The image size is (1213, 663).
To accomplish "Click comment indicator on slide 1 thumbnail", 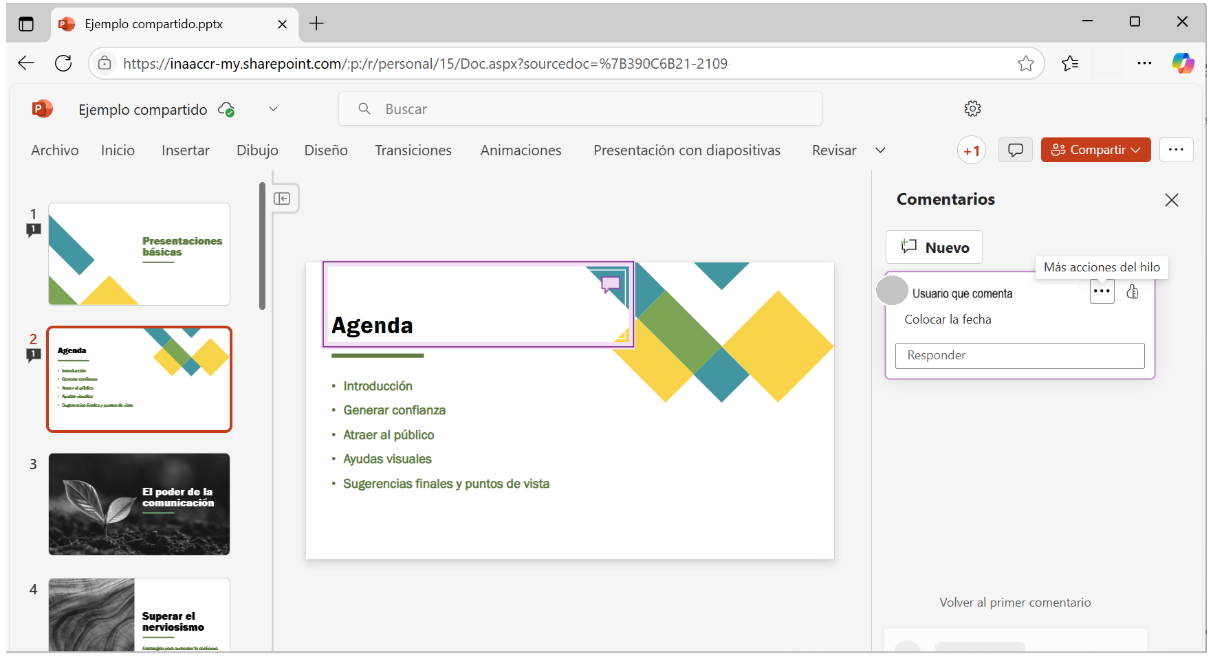I will click(33, 230).
